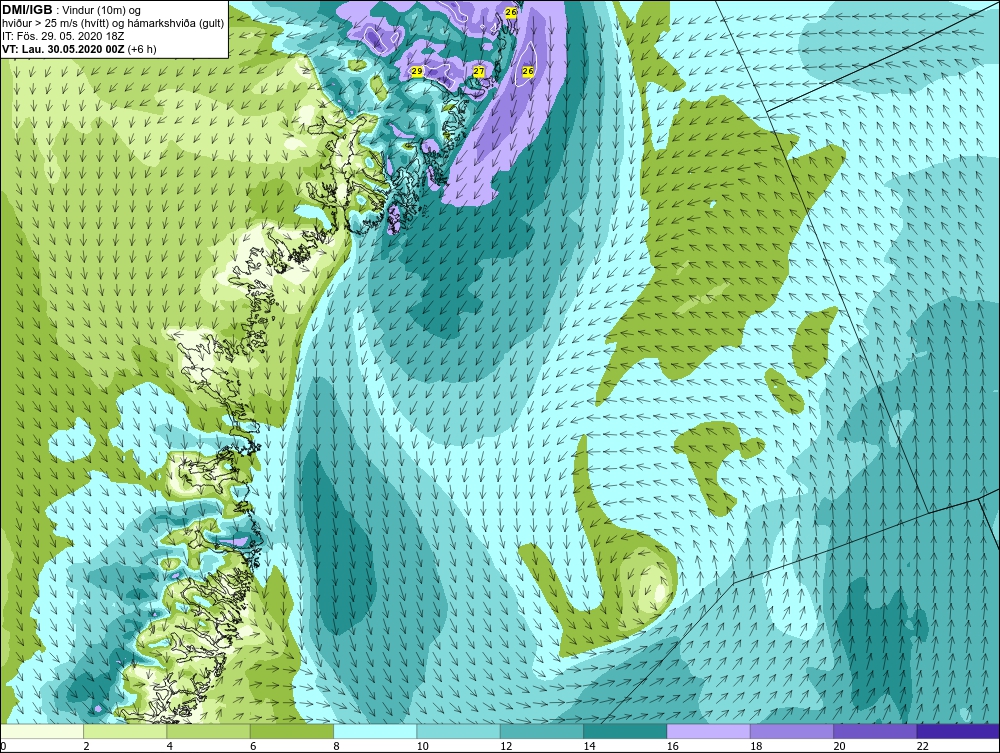Click the legend scale number 10

[423, 747]
